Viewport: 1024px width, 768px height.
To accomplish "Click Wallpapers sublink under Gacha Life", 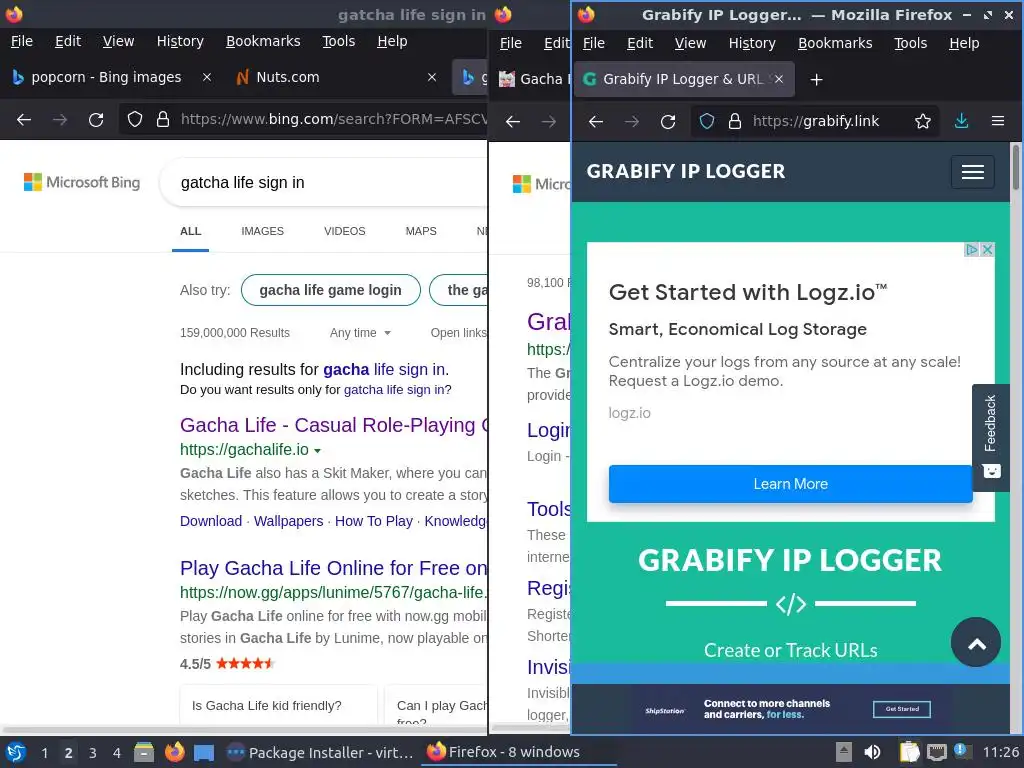I will tap(289, 521).
